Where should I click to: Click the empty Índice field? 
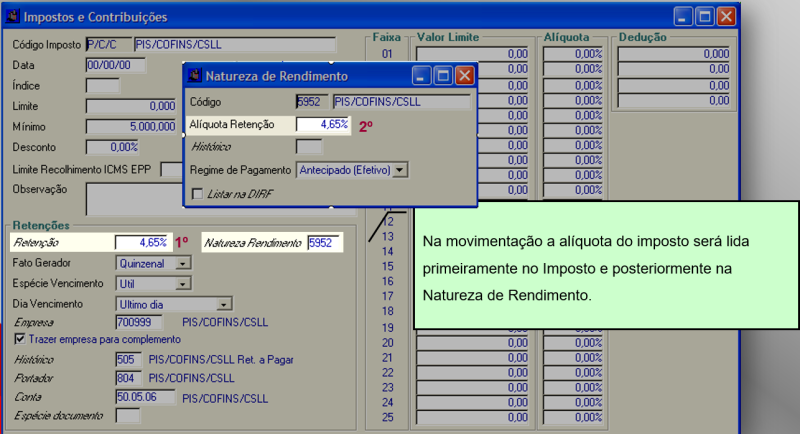pyautogui.click(x=103, y=85)
